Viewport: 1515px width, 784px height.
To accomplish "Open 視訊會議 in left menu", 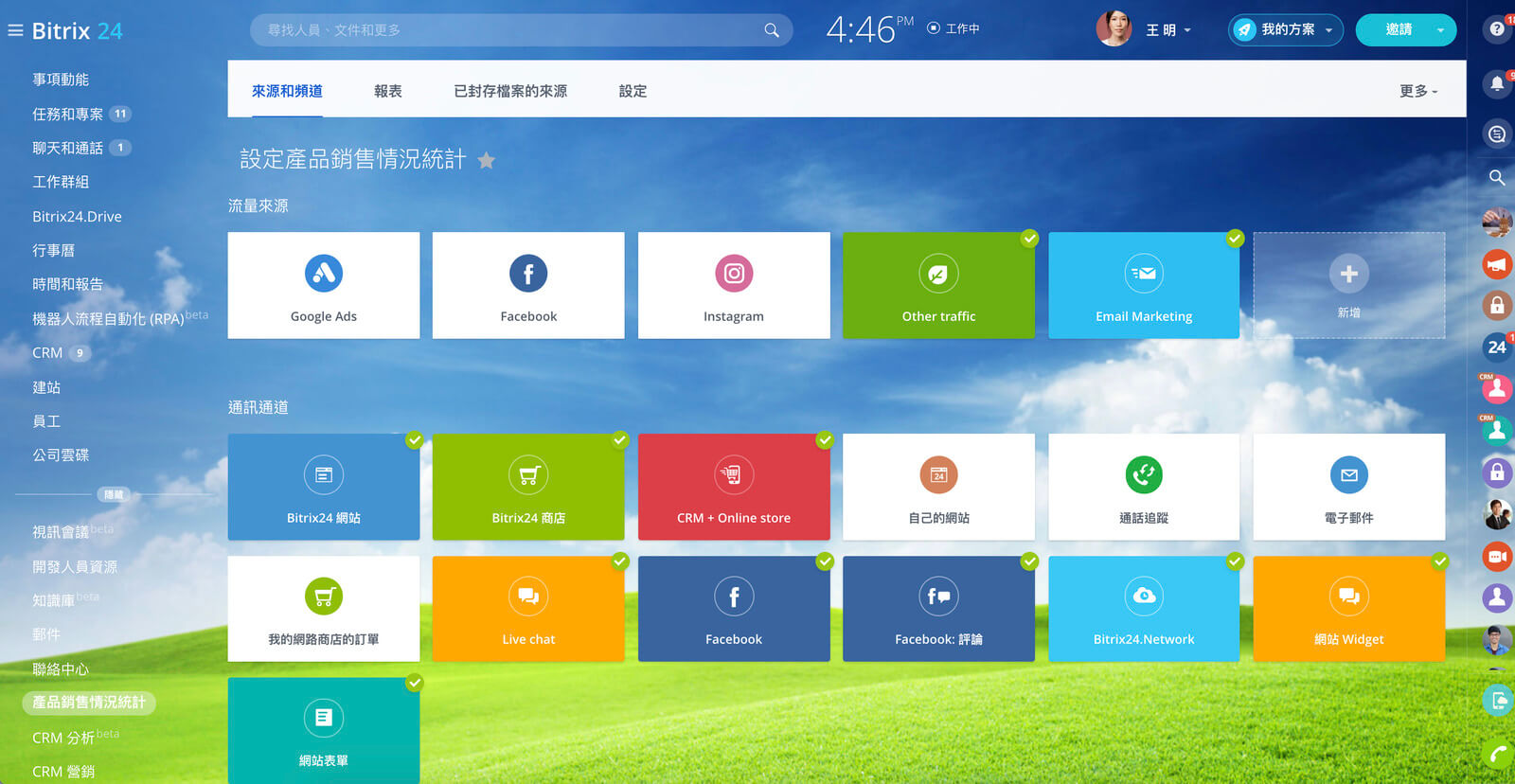I will point(61,532).
